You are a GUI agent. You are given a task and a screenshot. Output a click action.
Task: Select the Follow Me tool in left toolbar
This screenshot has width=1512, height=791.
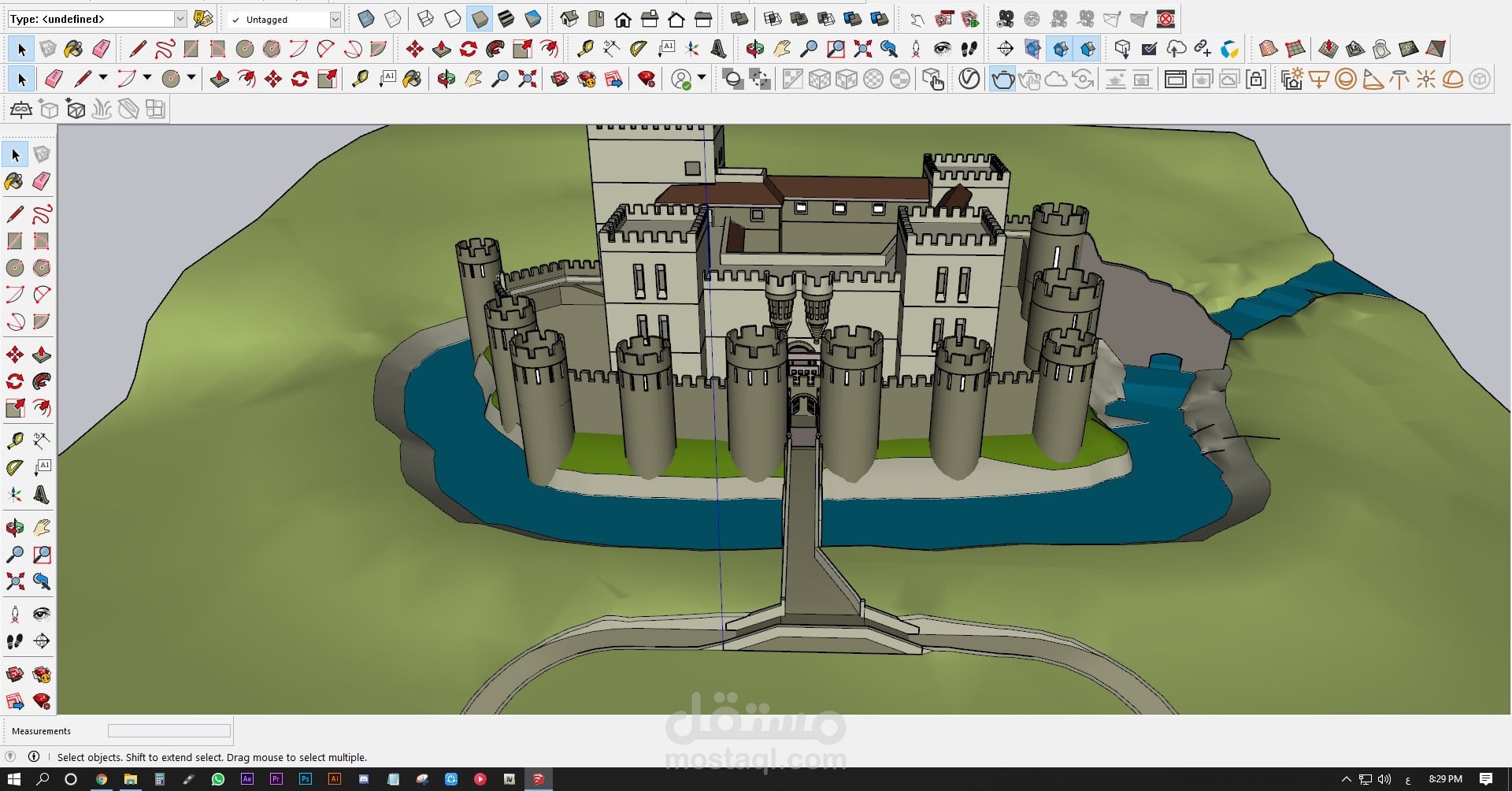42,381
